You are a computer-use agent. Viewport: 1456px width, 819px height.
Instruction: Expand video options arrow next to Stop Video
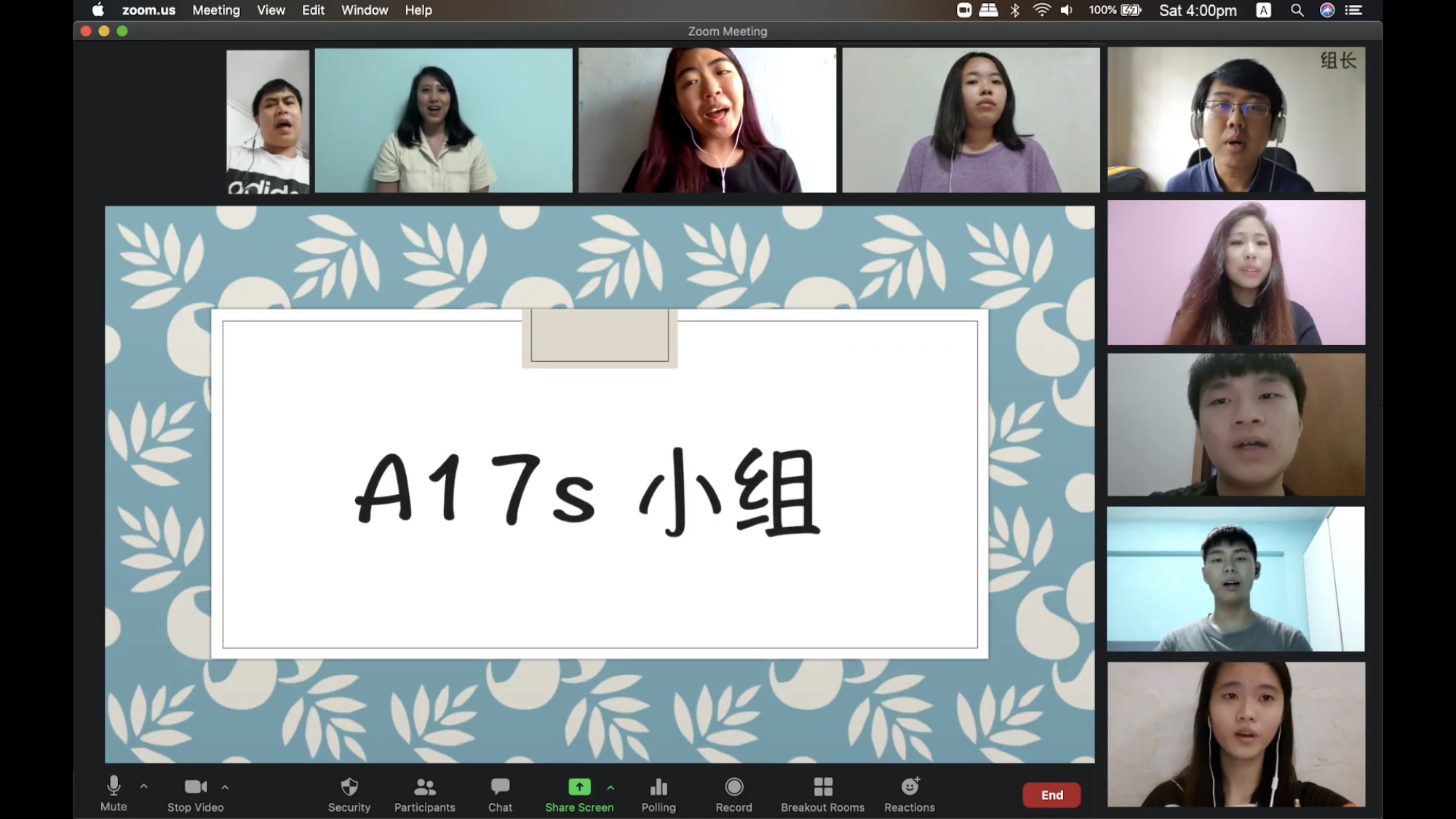225,787
